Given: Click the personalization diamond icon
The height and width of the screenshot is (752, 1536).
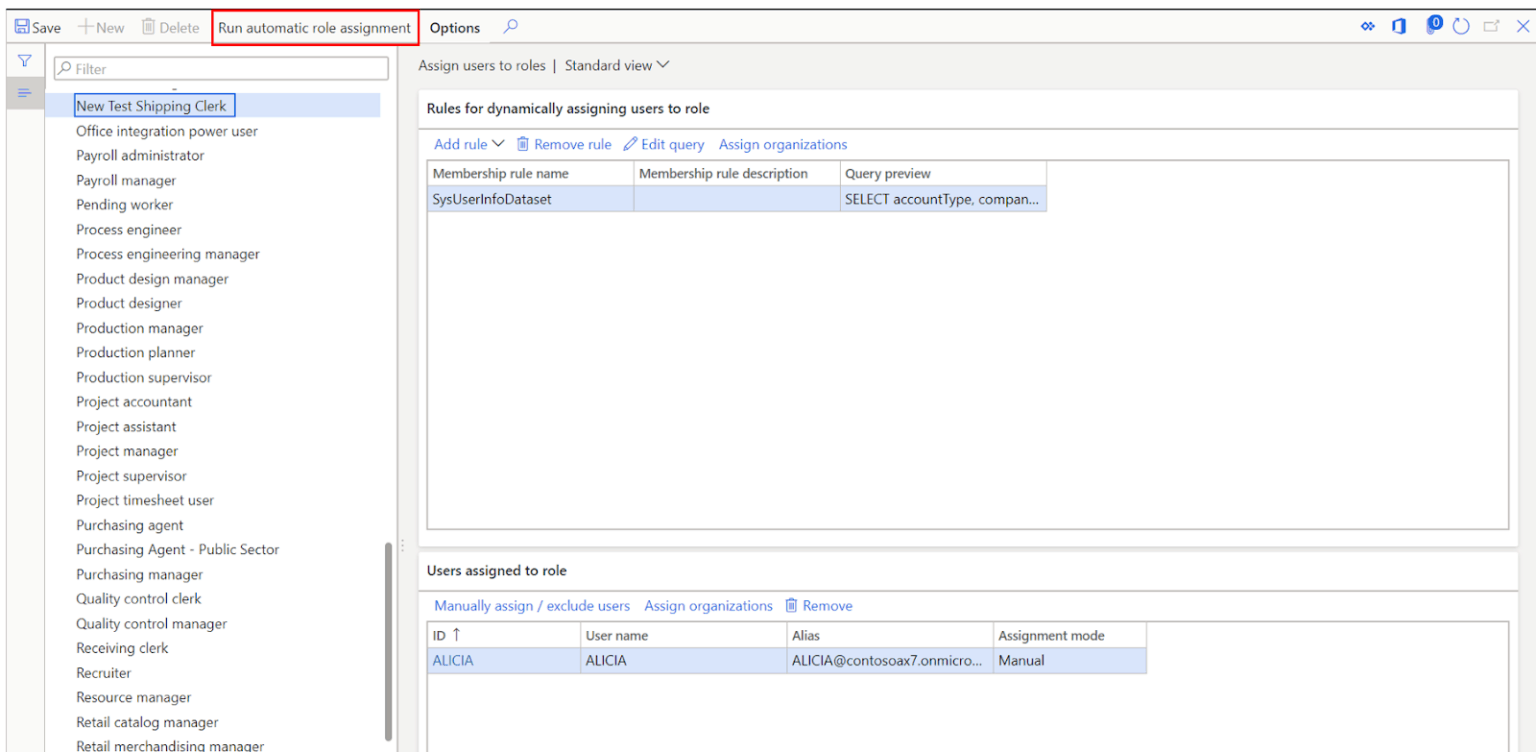Looking at the screenshot, I should (x=1368, y=27).
